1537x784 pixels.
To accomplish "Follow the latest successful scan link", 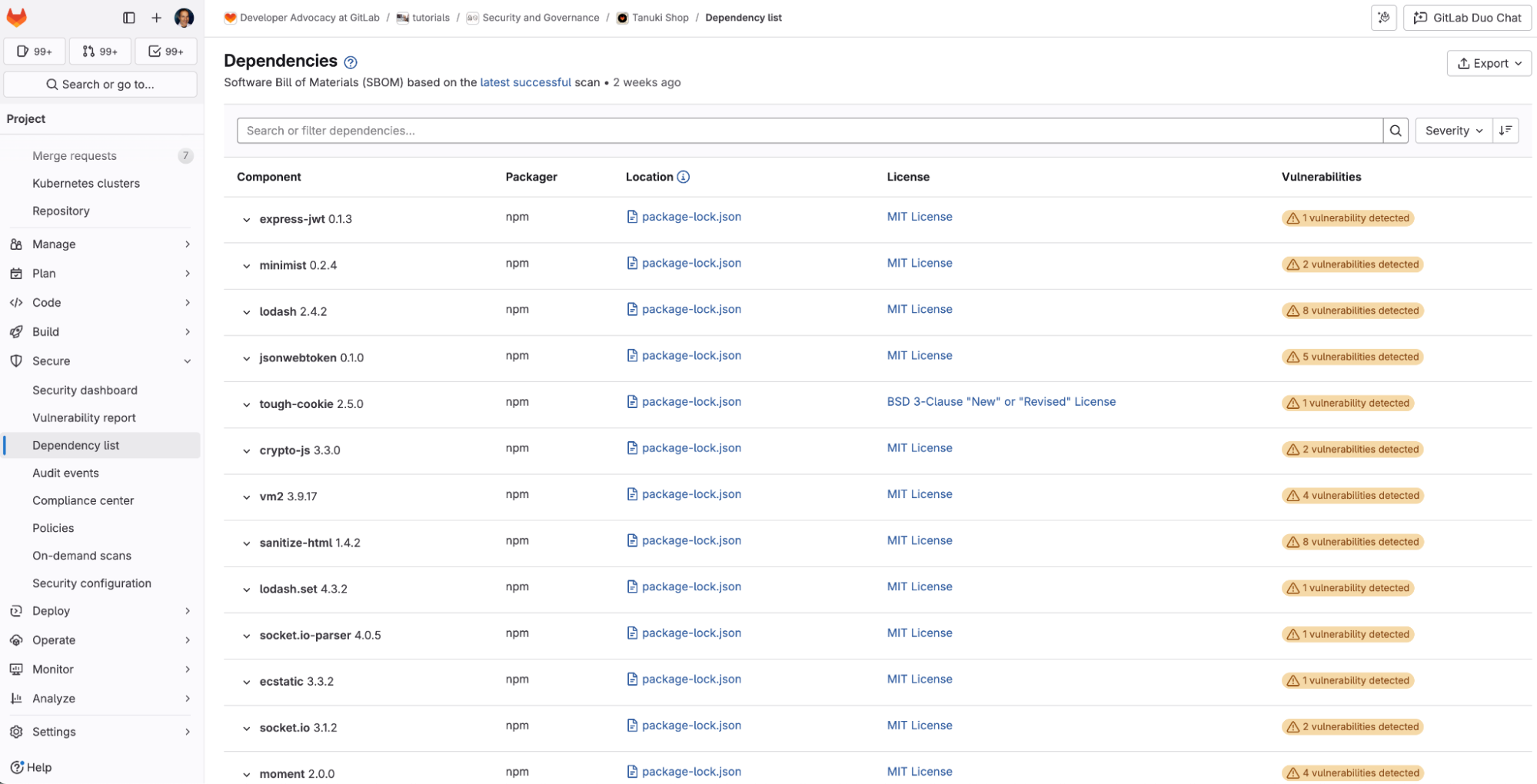I will pos(525,82).
